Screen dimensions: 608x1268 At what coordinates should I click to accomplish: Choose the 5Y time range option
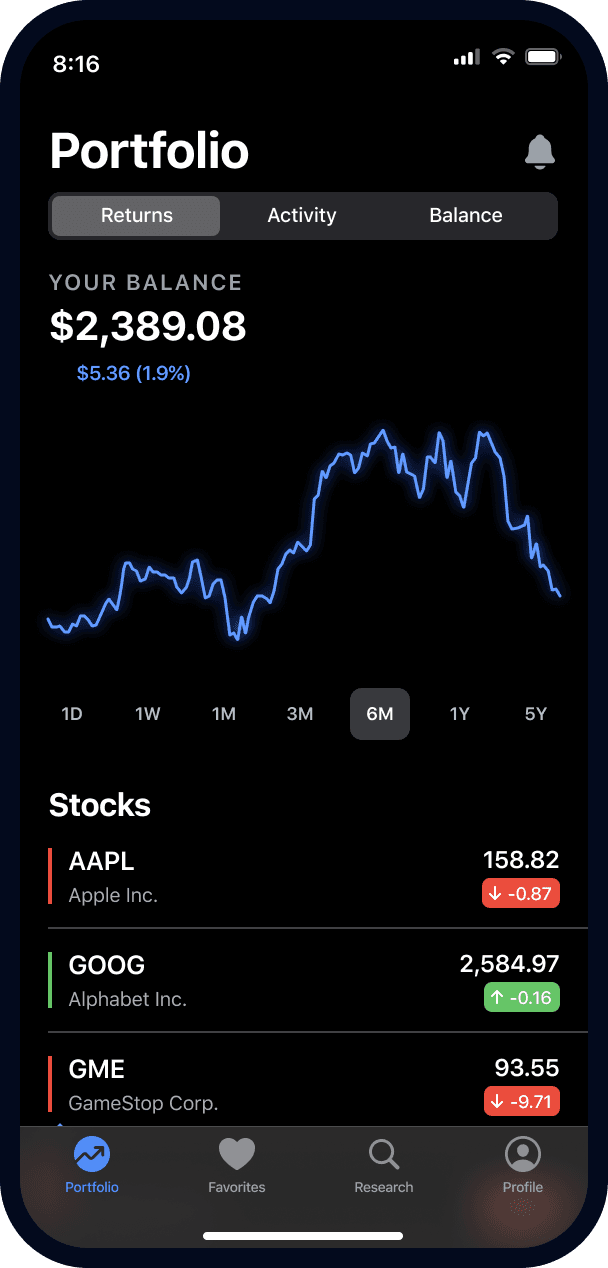click(x=536, y=714)
